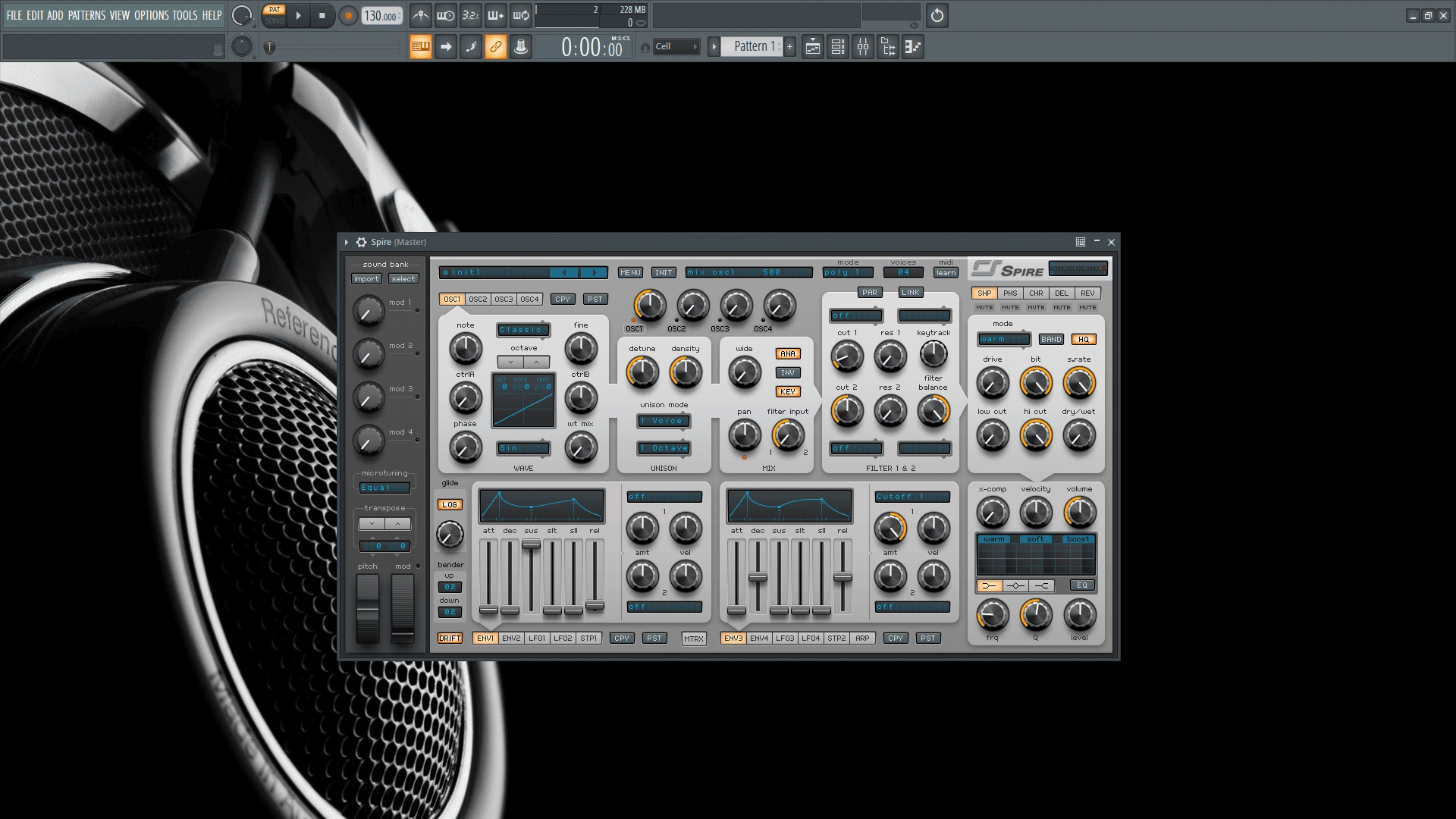1456x819 pixels.
Task: Go to next preset with right arrow
Action: 594,273
